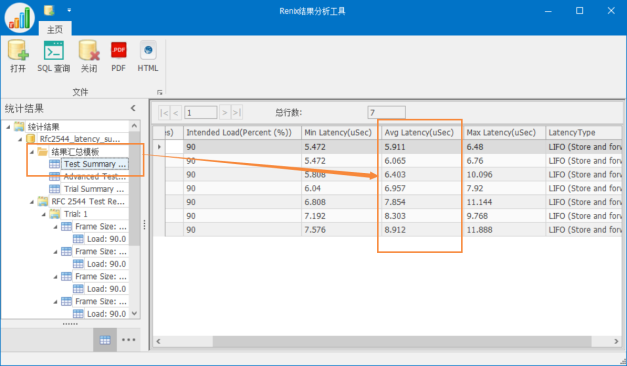Click the splitter's vertical dots handle
Viewport: 627px width, 366px height.
click(x=144, y=225)
